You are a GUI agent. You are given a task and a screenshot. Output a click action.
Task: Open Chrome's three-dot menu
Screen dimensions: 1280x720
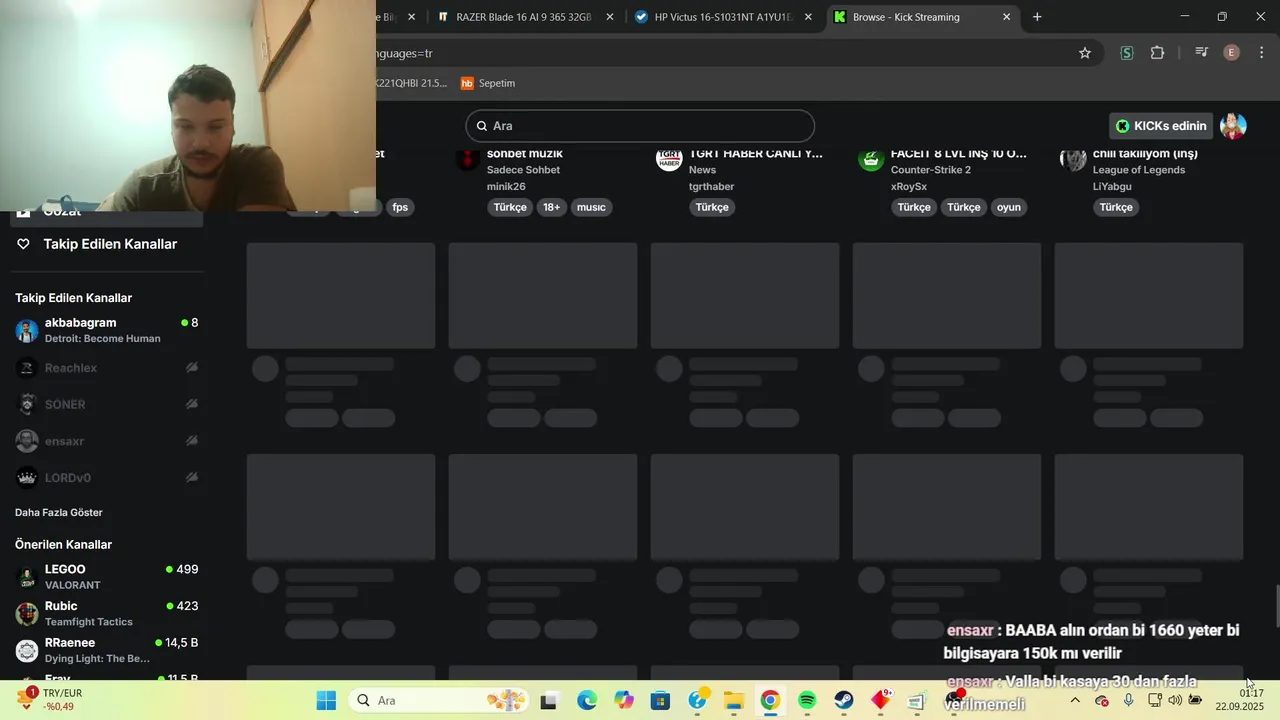(x=1262, y=53)
